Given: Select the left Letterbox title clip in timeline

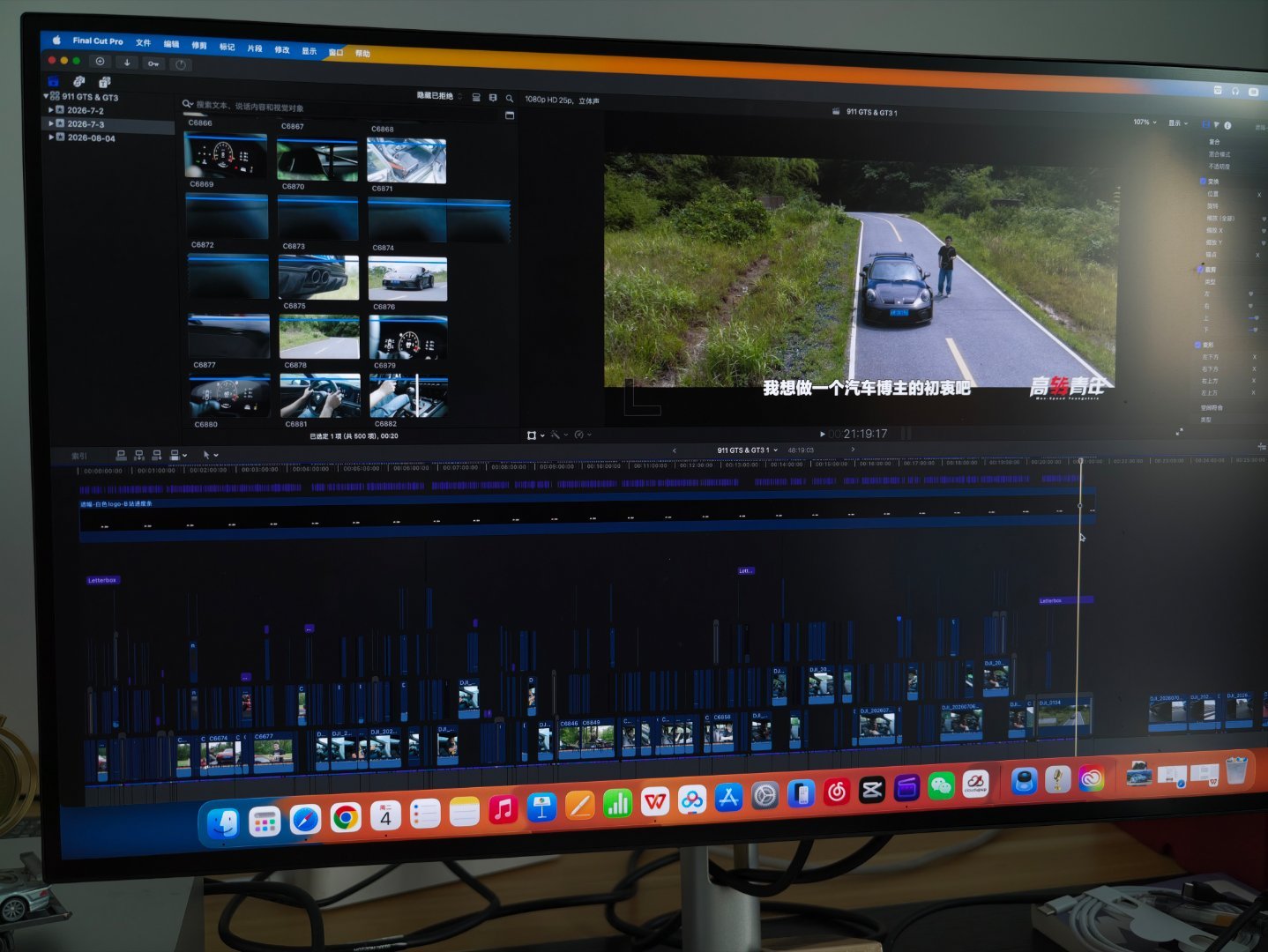Looking at the screenshot, I should click(x=102, y=580).
